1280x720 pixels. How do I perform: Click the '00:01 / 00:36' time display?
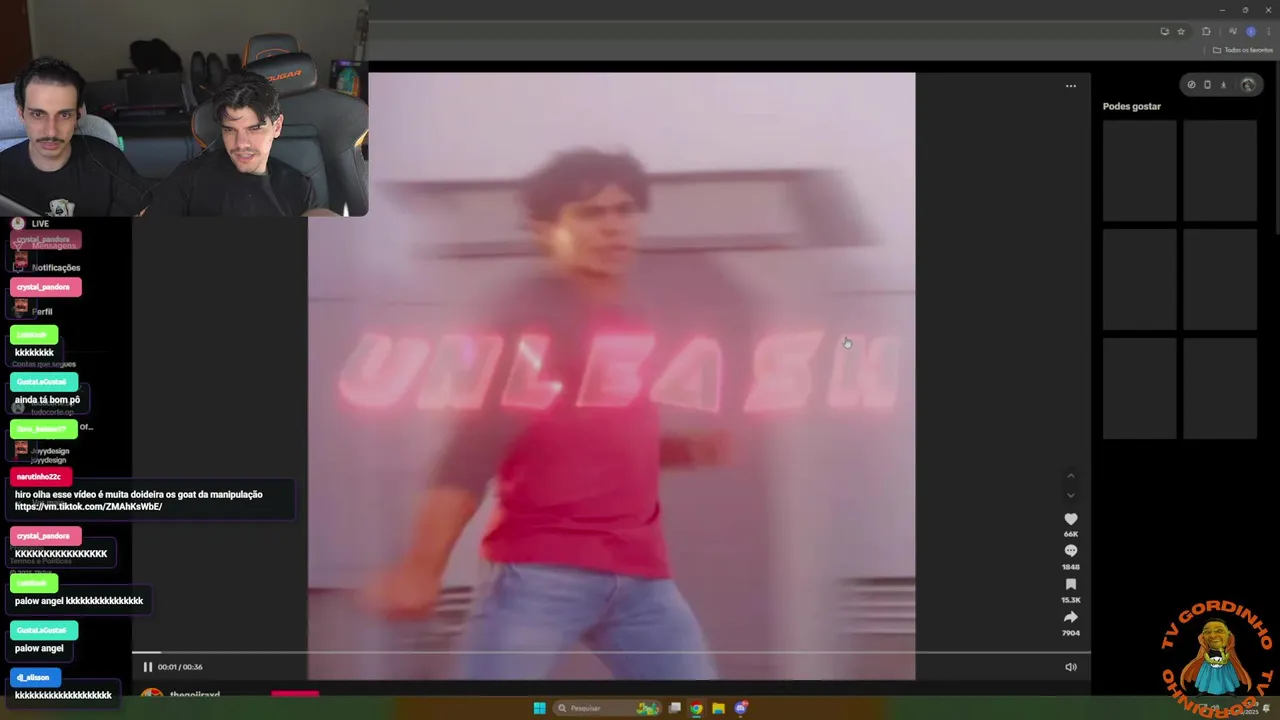pos(180,667)
